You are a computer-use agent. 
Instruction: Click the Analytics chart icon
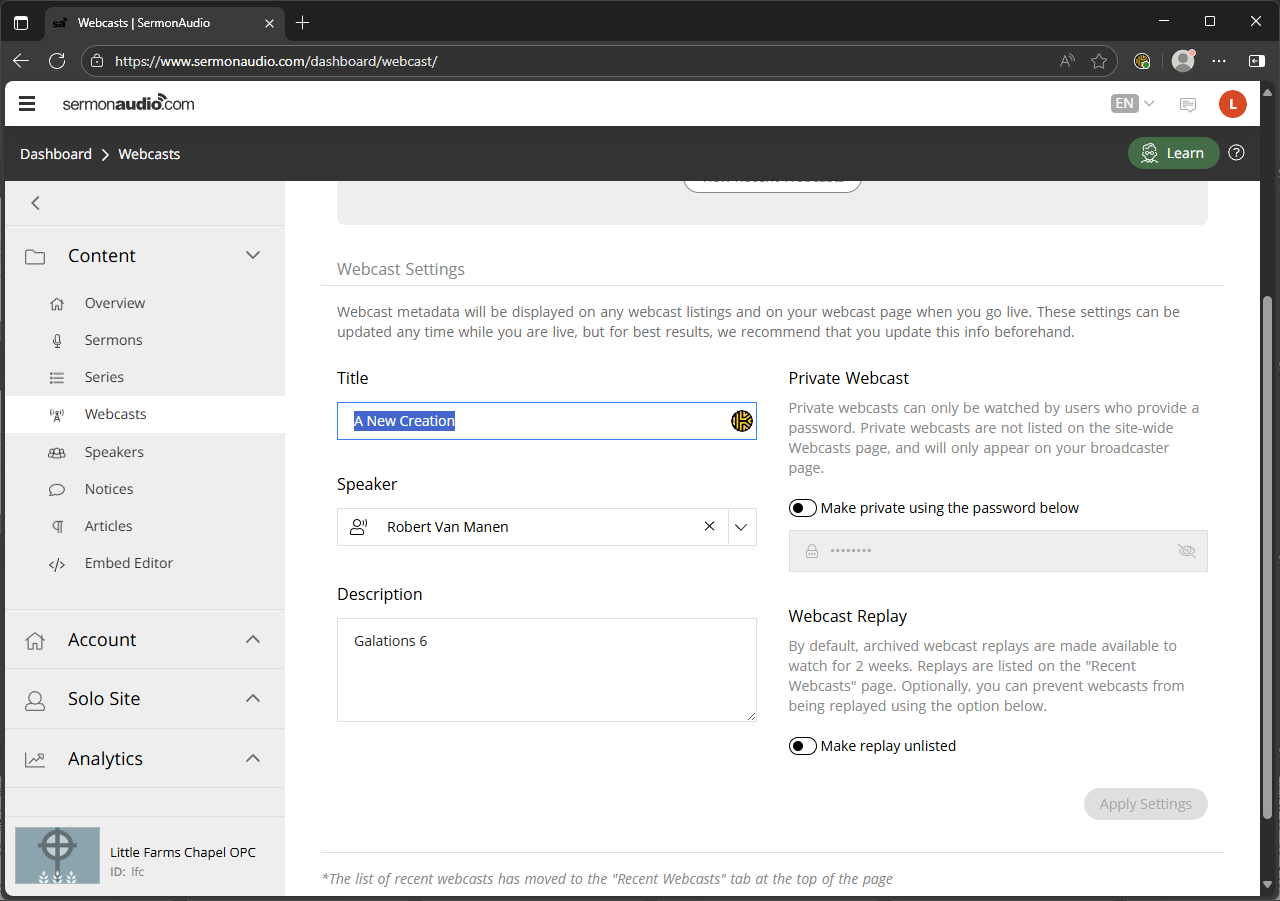click(35, 759)
